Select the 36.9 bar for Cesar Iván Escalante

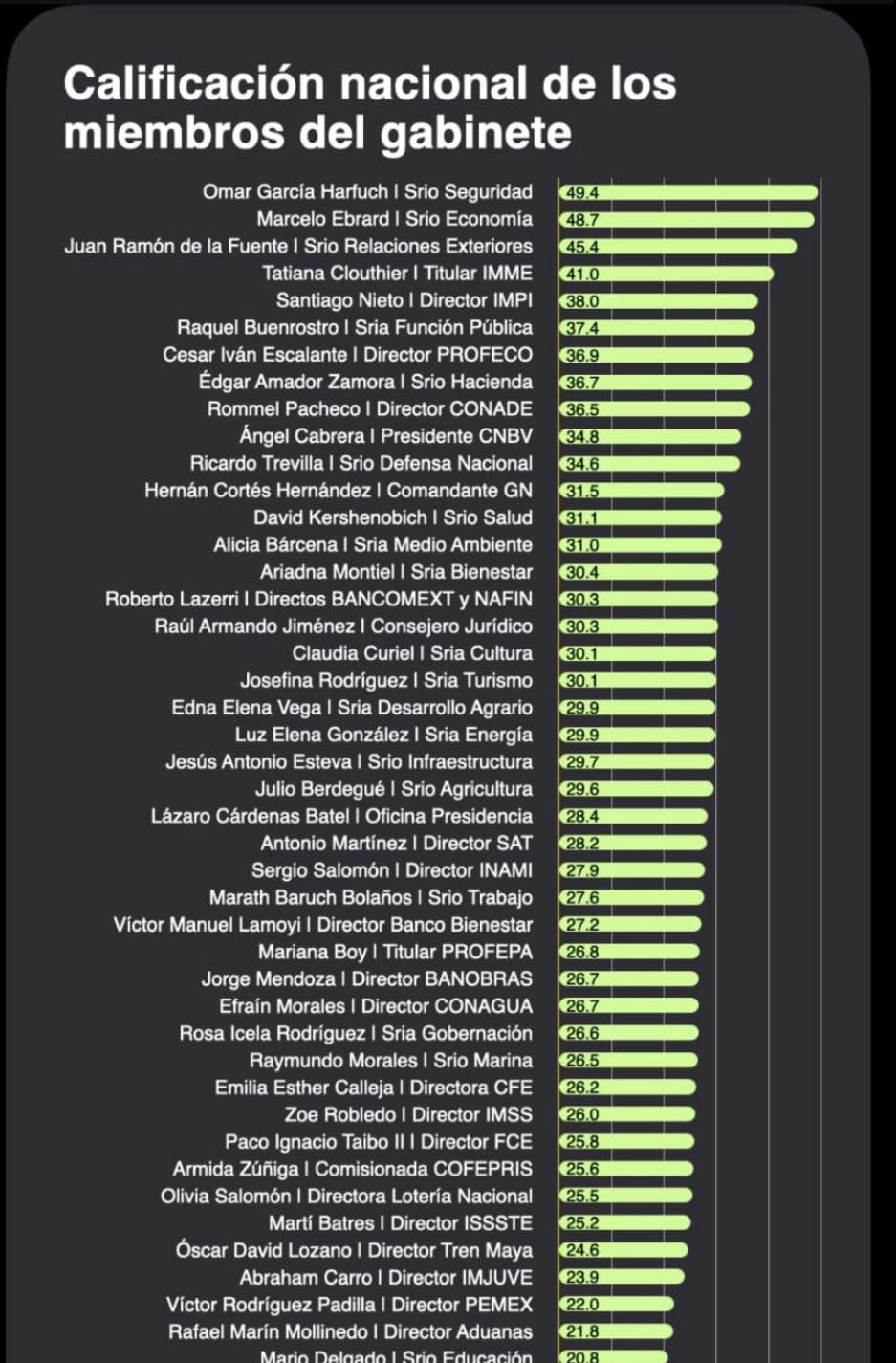655,355
